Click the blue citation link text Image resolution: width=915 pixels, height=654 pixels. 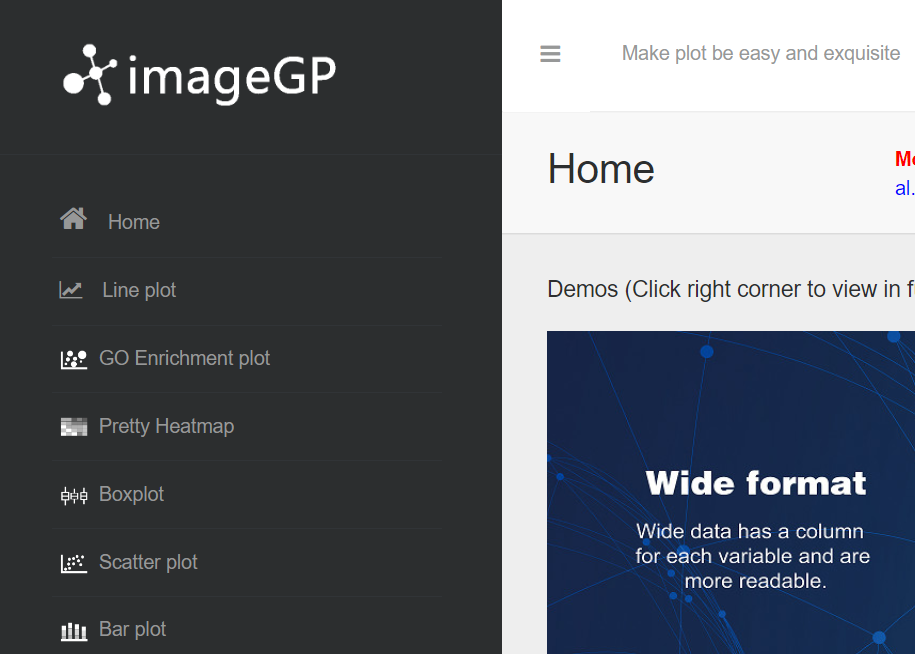coord(904,188)
